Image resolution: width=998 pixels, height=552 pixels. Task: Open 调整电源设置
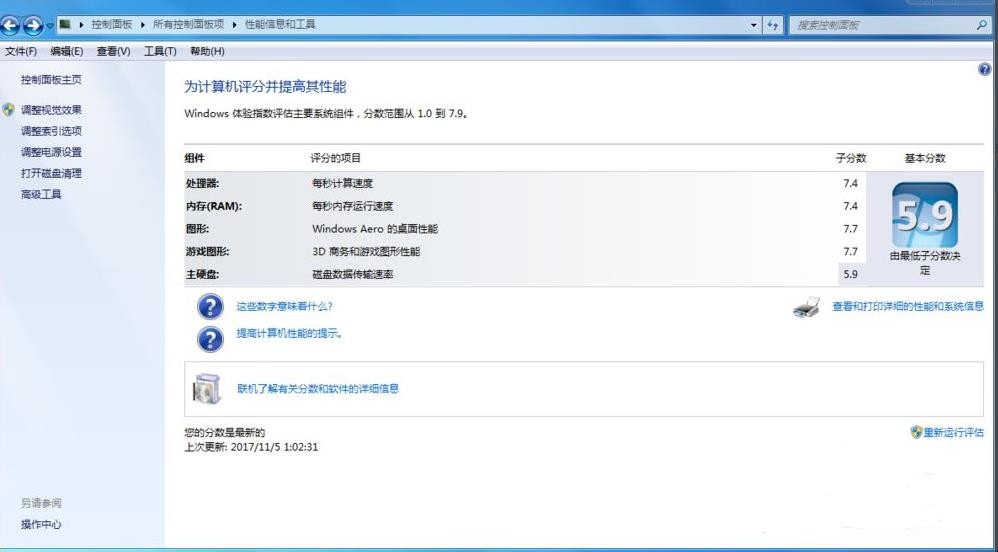pos(51,152)
